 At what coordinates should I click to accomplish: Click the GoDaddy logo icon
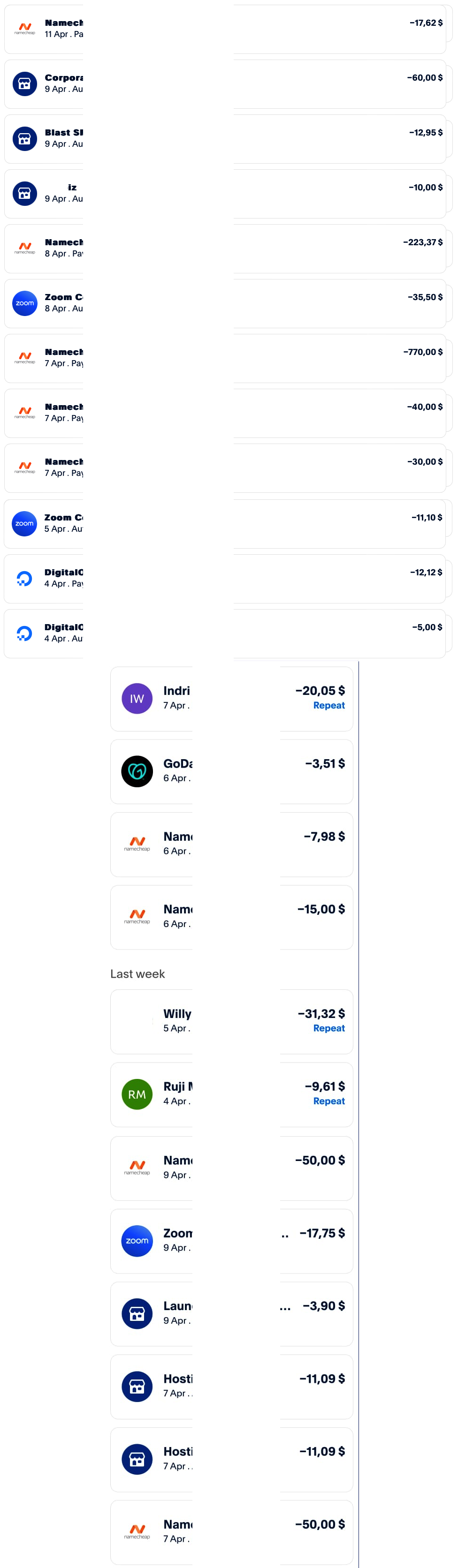[x=137, y=771]
